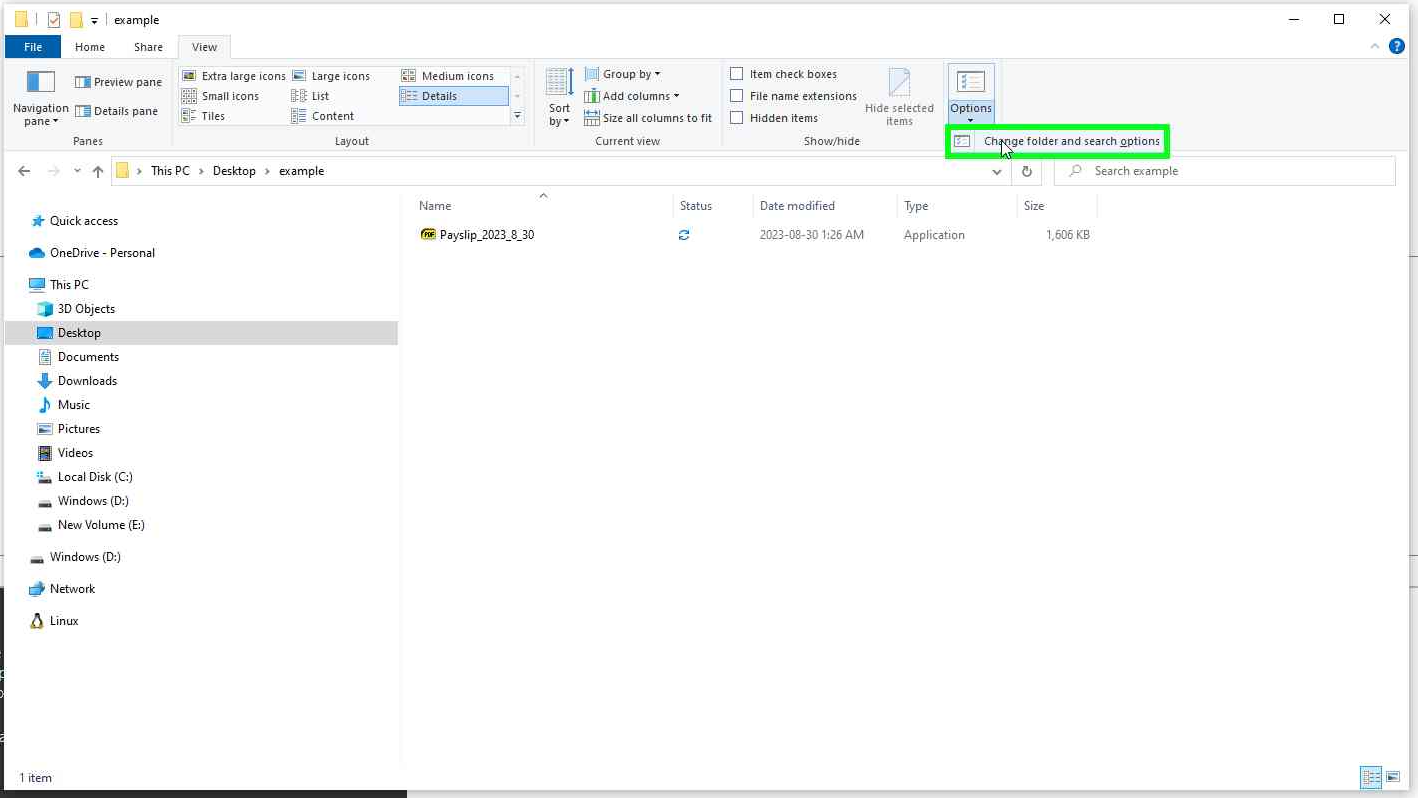The width and height of the screenshot is (1418, 798).
Task: Go up one folder level
Action: point(98,171)
